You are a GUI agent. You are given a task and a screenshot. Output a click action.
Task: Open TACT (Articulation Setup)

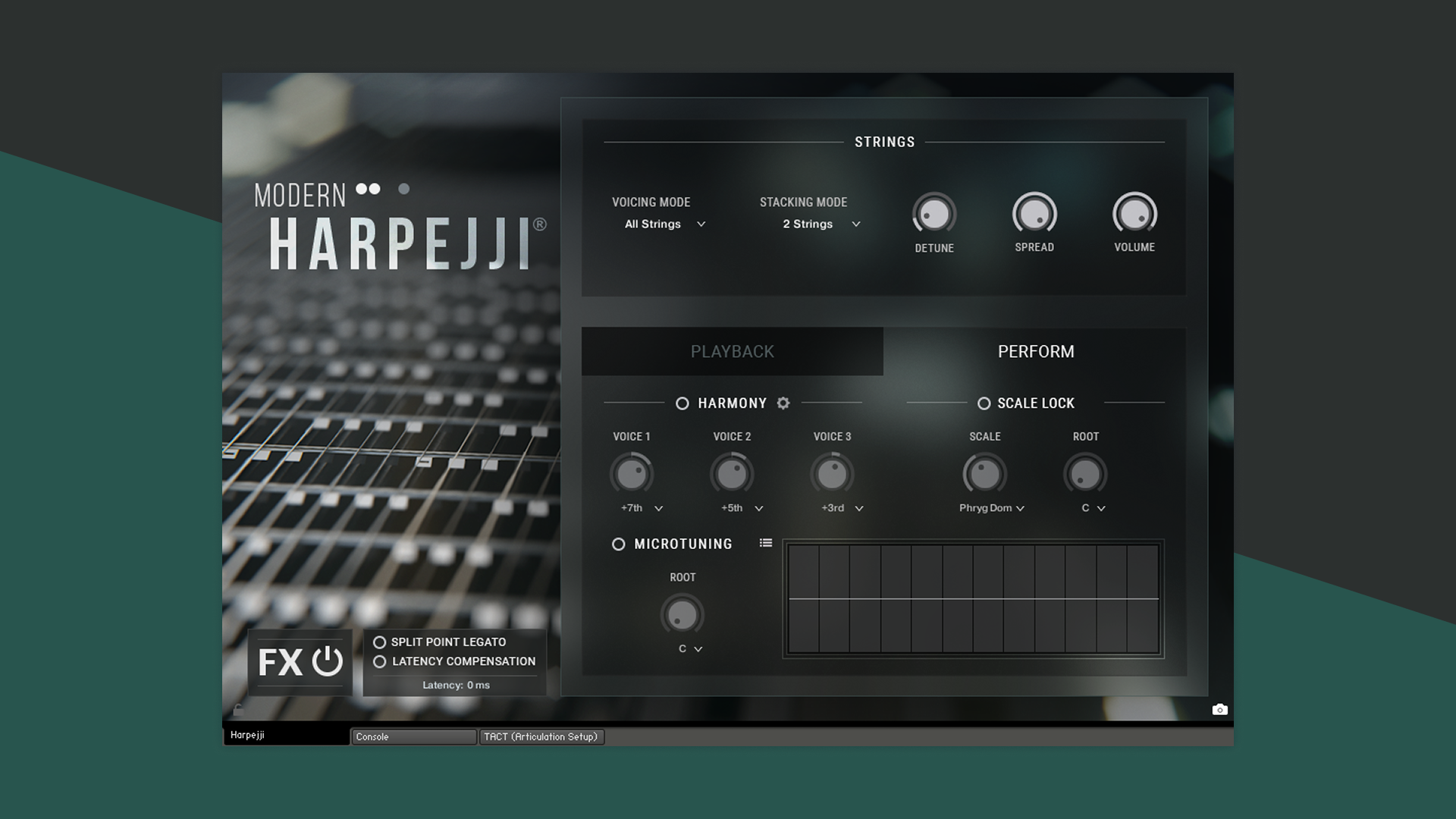click(541, 736)
